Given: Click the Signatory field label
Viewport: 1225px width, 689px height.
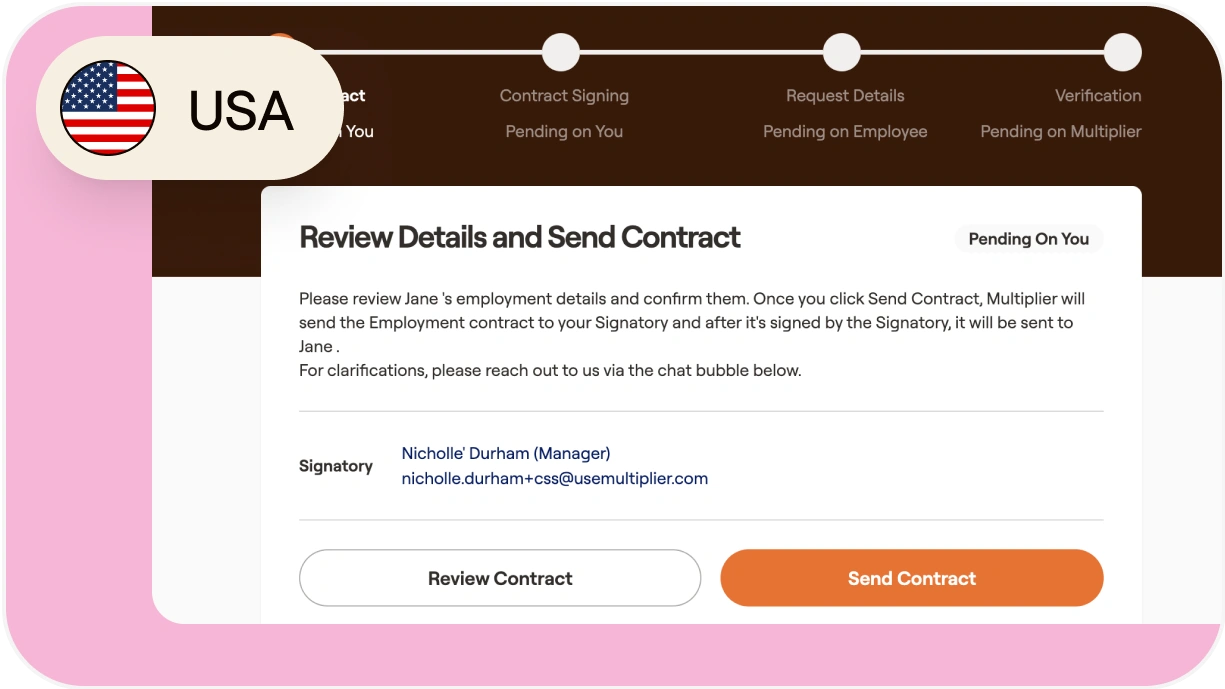Looking at the screenshot, I should (x=335, y=466).
